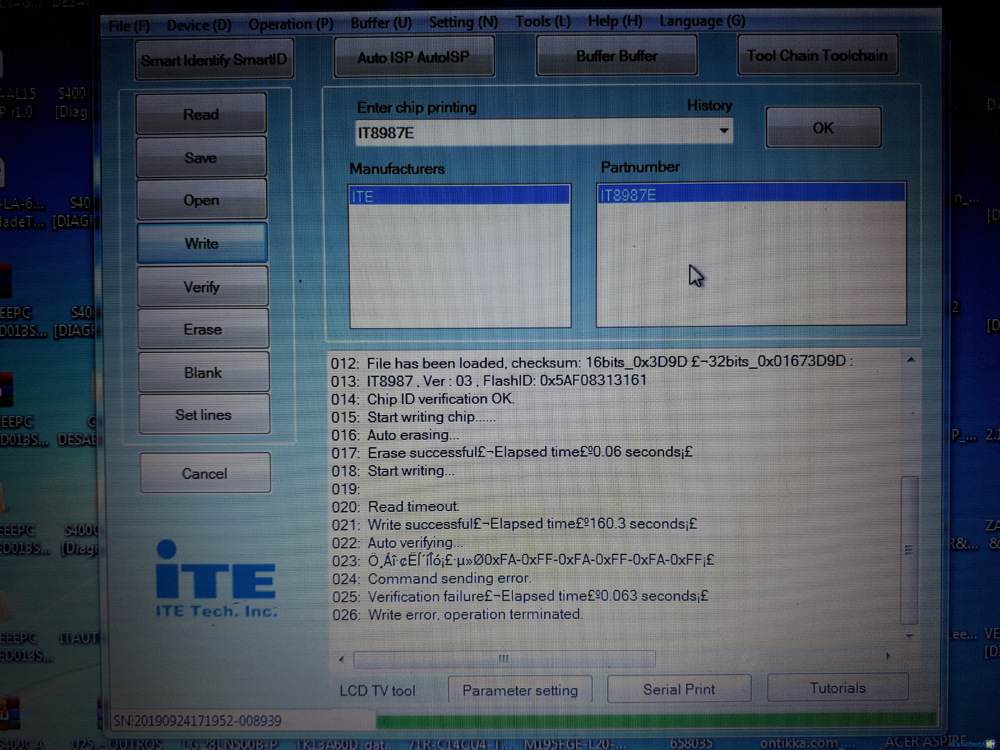1000x750 pixels.
Task: Erase the chip with Erase button
Action: click(x=202, y=329)
